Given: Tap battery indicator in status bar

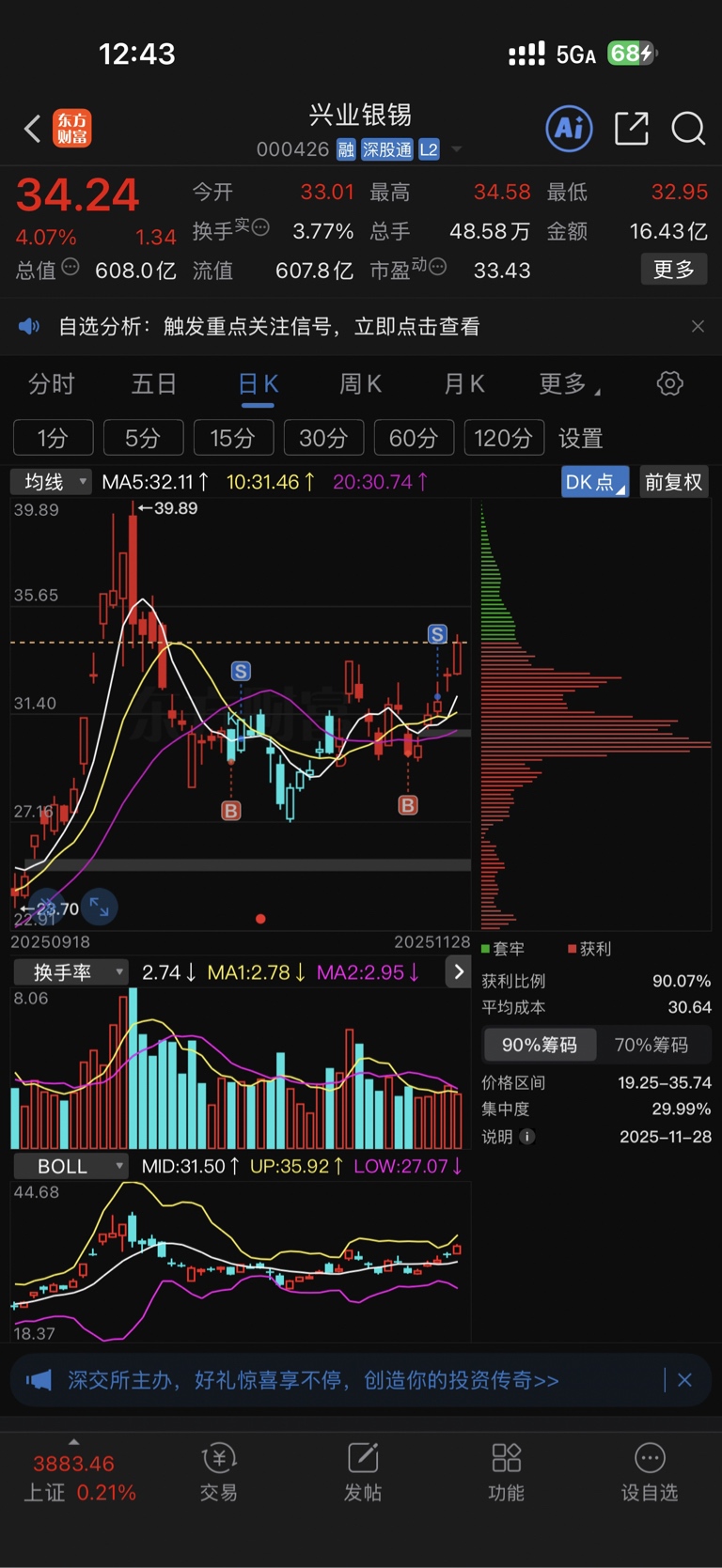Looking at the screenshot, I should click(x=633, y=54).
